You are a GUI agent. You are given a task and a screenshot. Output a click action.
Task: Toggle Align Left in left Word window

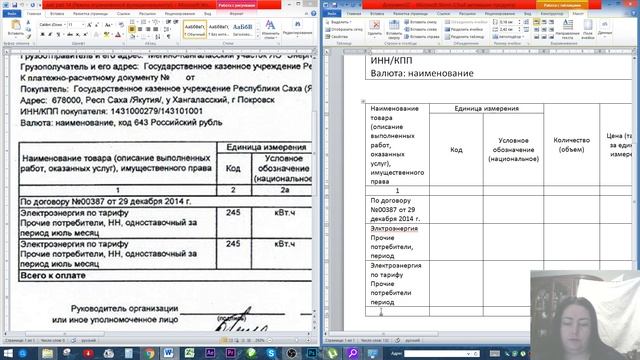[132, 29]
